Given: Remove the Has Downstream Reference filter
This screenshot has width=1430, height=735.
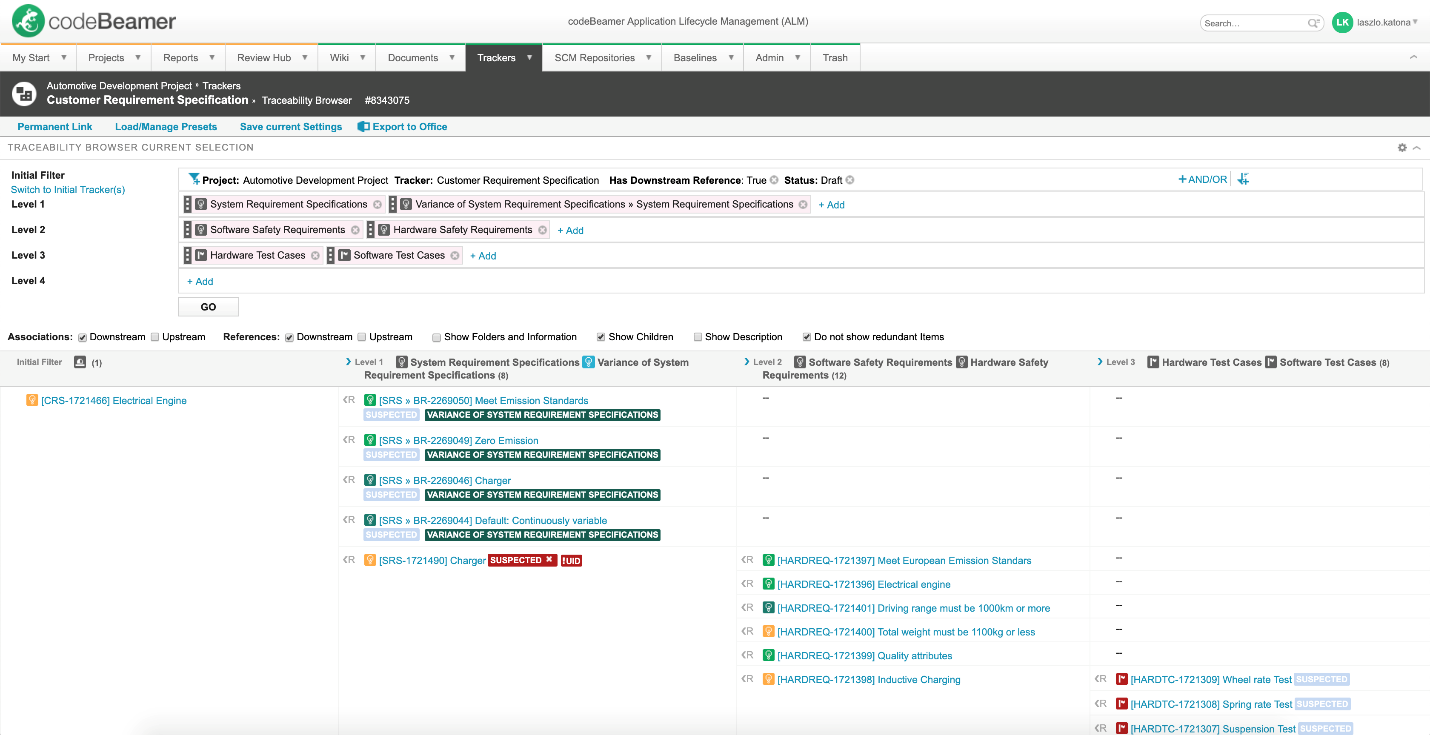Looking at the screenshot, I should pos(774,181).
